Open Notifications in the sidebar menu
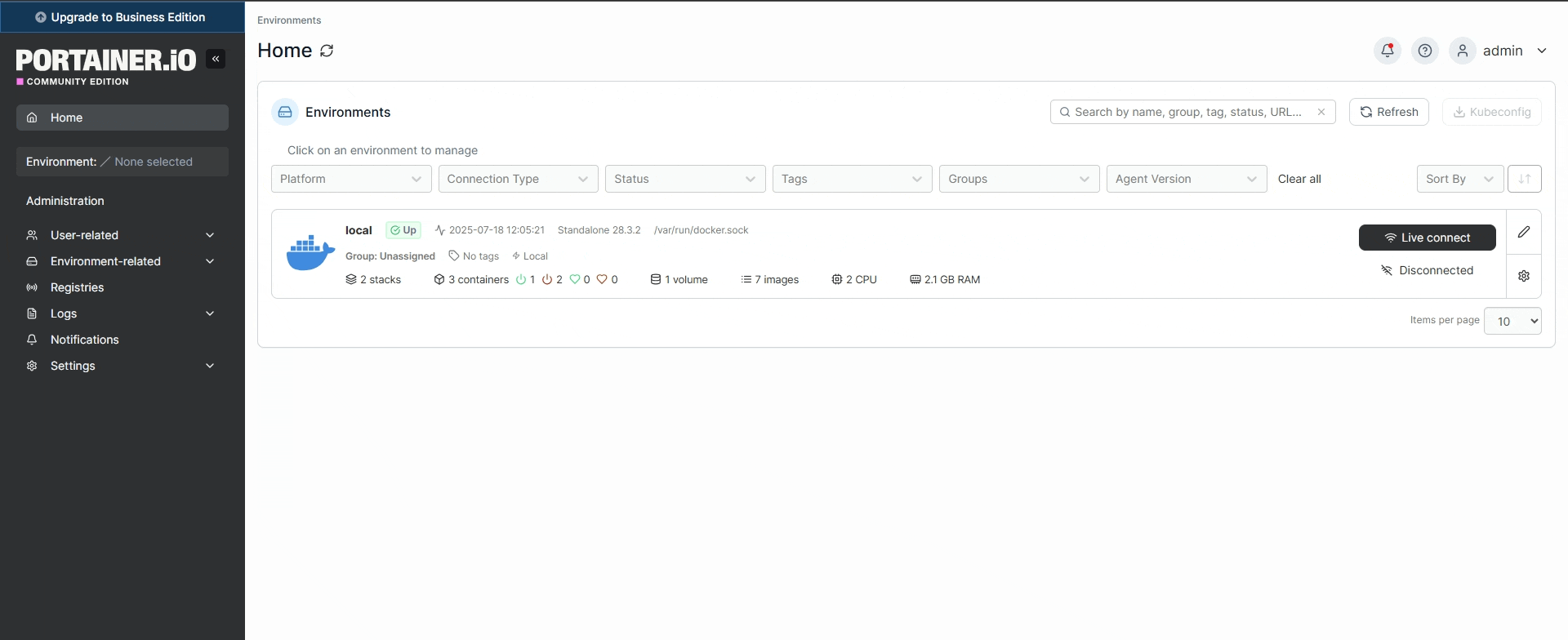 [84, 340]
